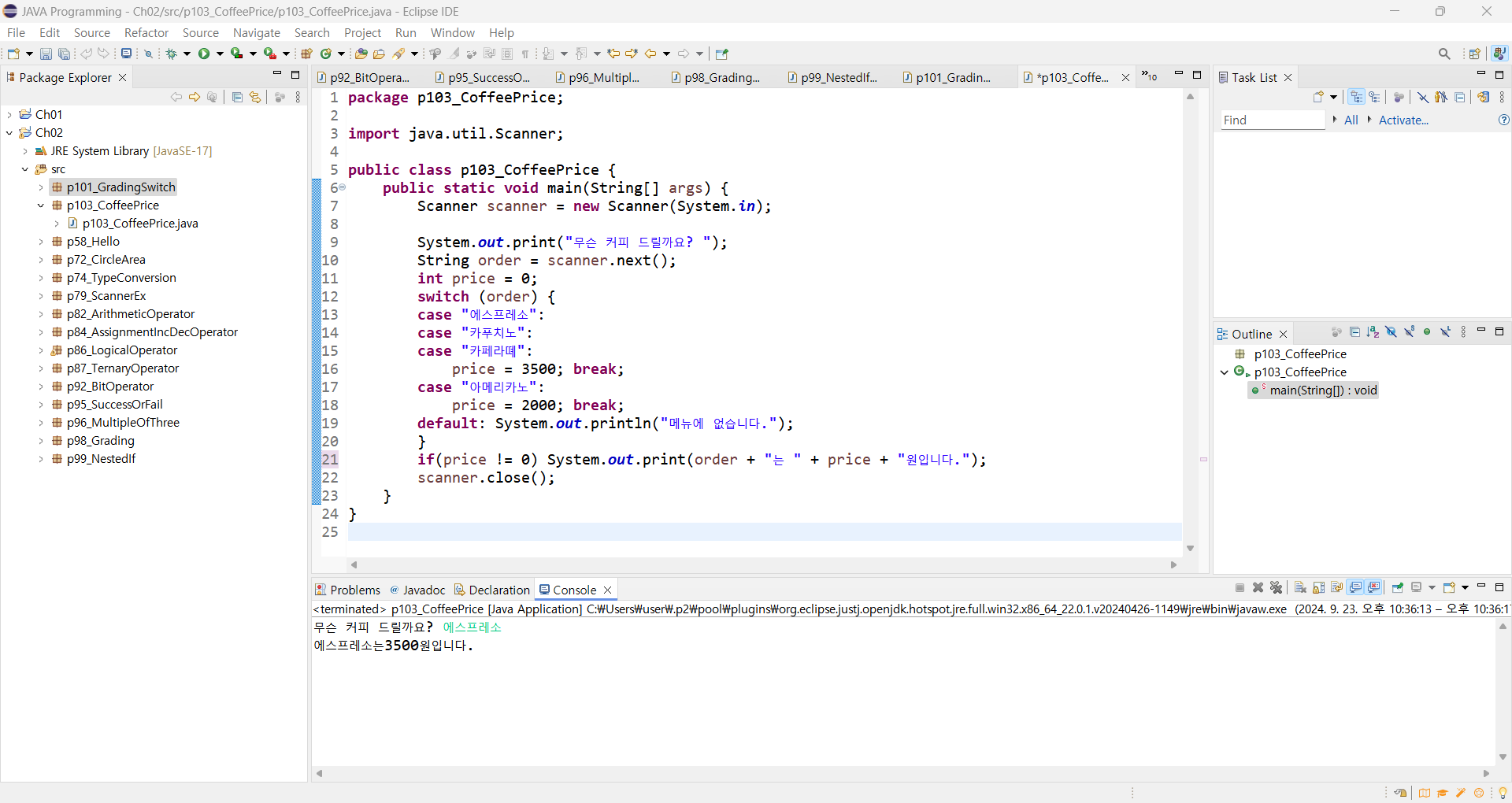Open the terminal console toolbar icon
Viewport: 1512px width, 803px height.
click(x=126, y=54)
